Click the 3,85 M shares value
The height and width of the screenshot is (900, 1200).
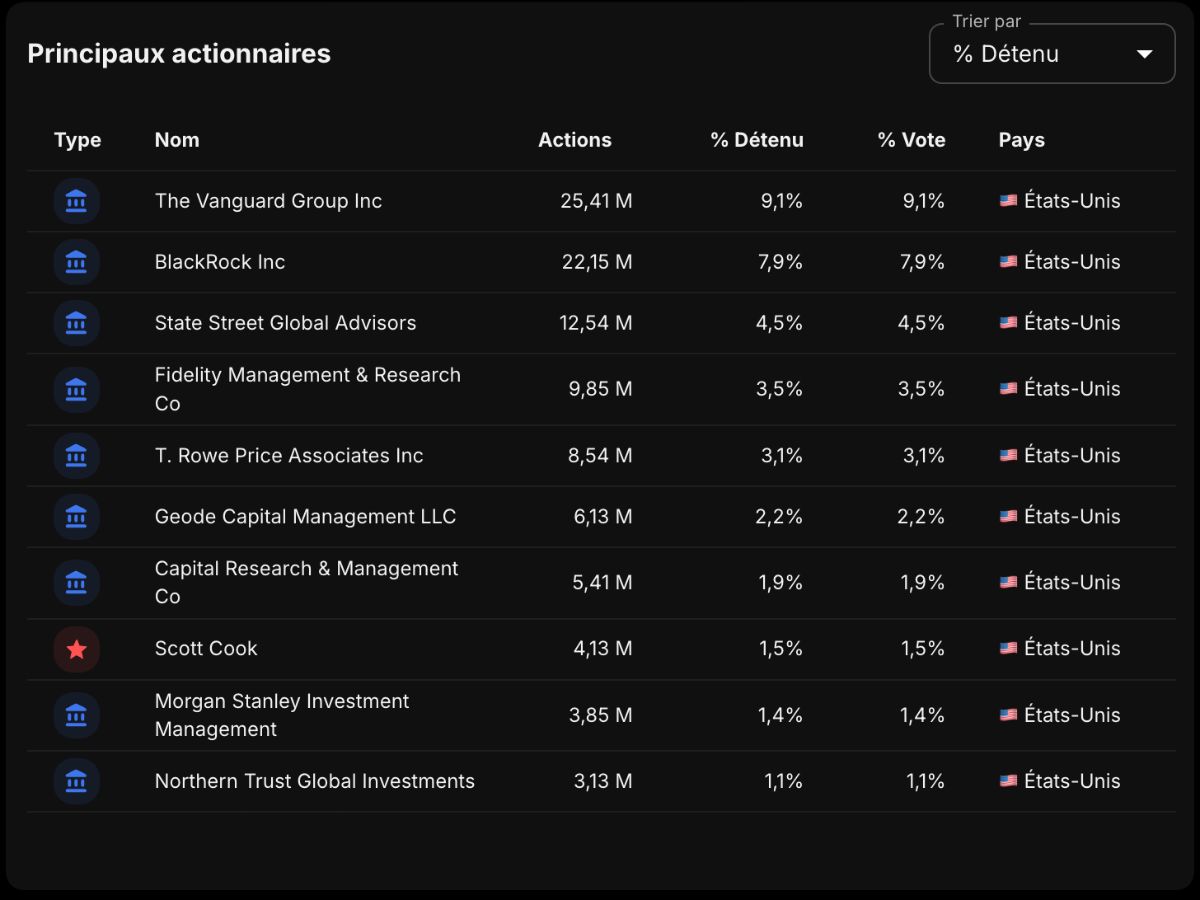tap(602, 715)
